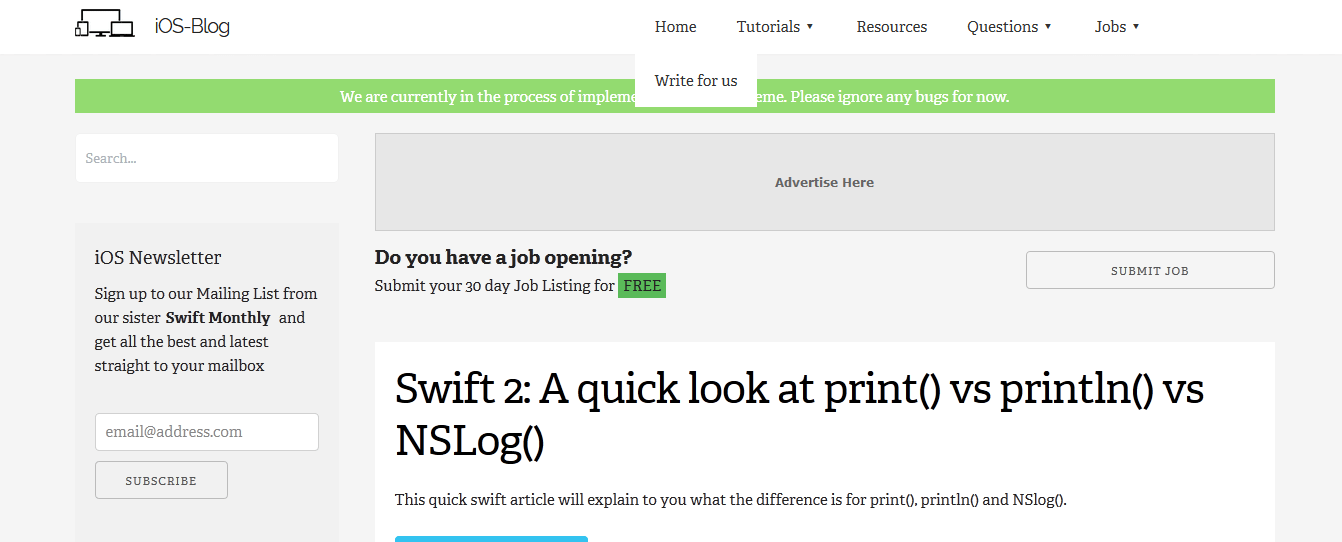The image size is (1342, 542).
Task: Go to the Home menu item
Action: pos(676,27)
